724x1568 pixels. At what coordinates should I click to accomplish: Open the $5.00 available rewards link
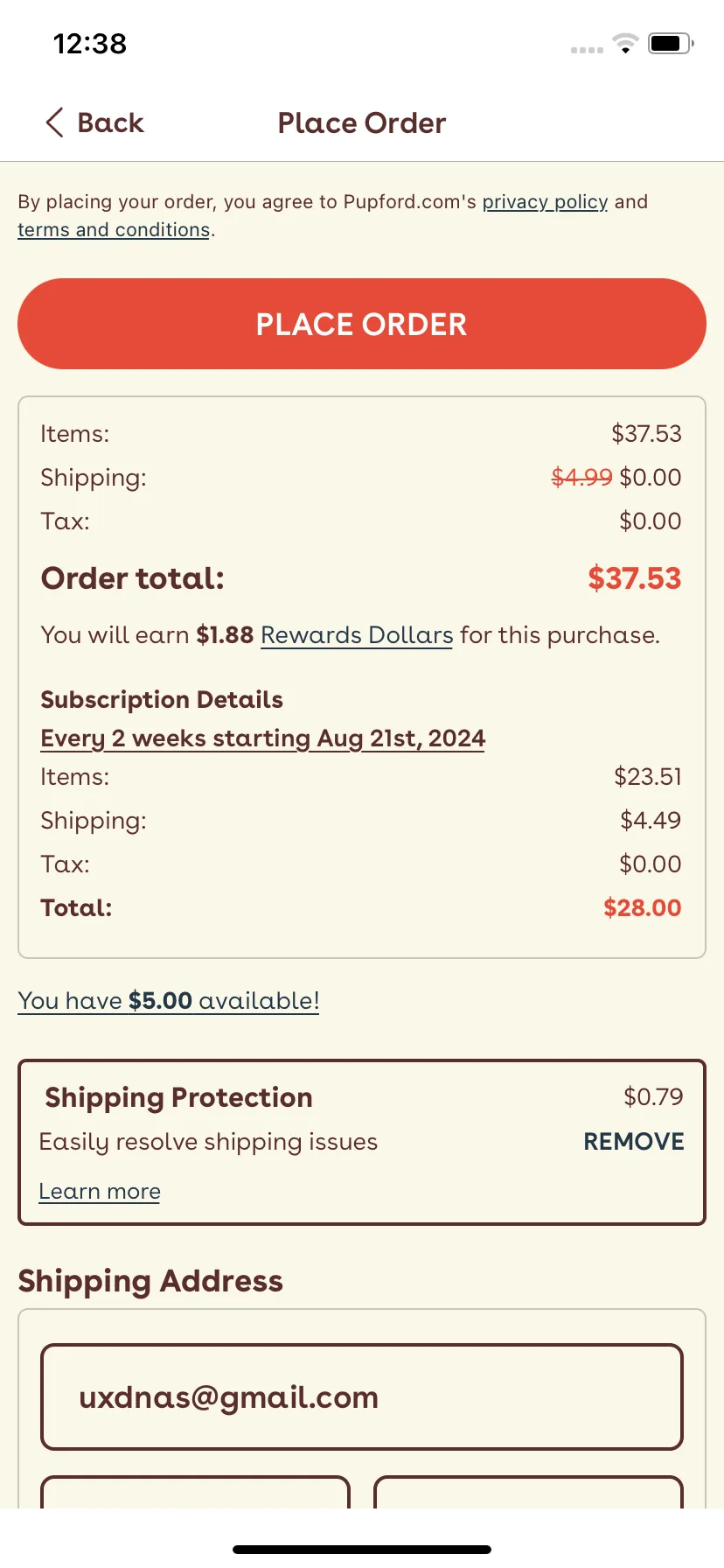[x=169, y=1001]
